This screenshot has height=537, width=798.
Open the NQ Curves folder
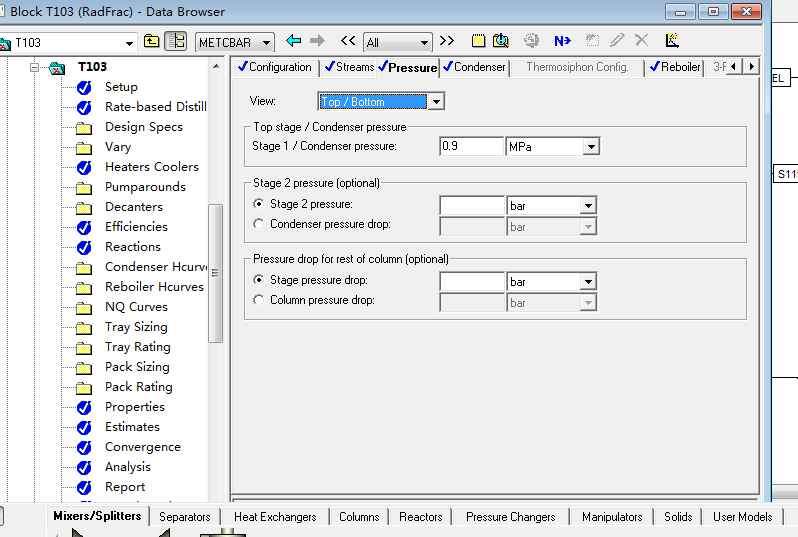(x=136, y=306)
